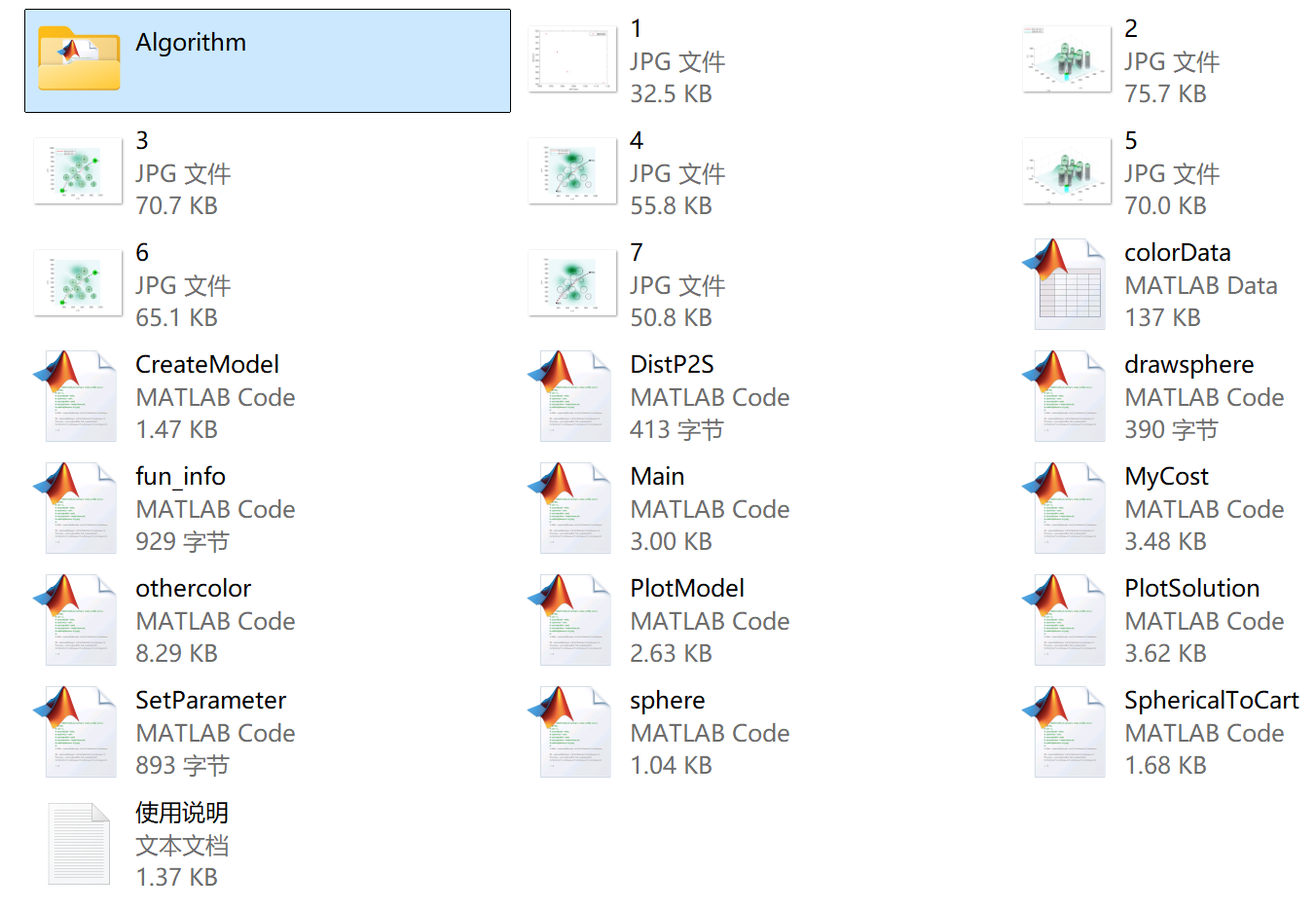Screen dimensions: 1316x910
Task: Select the image 7 JPG thumbnail
Action: (x=572, y=283)
